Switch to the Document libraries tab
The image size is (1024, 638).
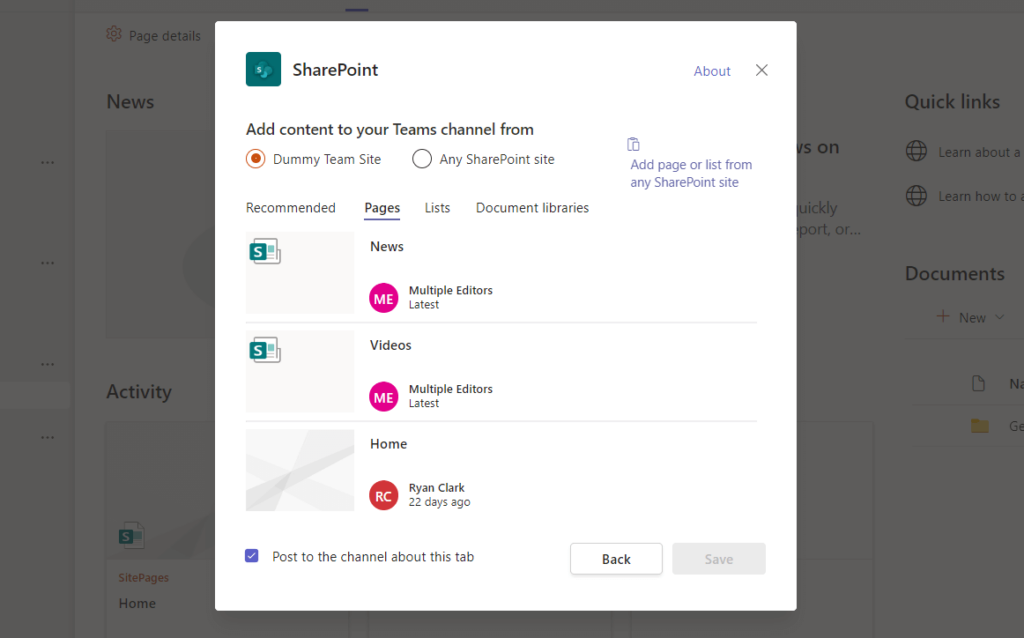532,208
